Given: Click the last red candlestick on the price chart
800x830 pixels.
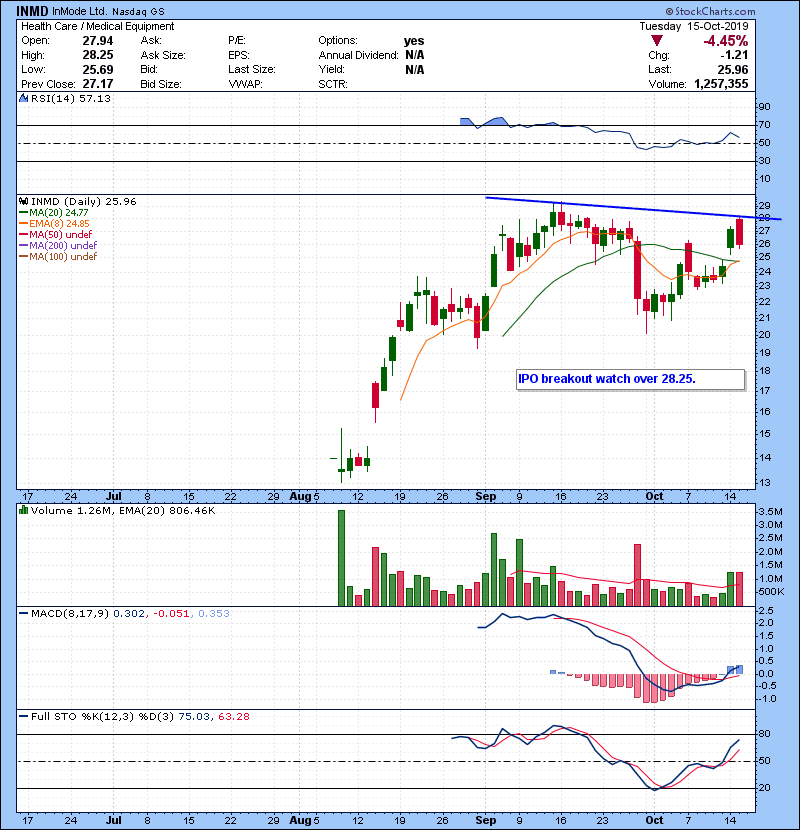Looking at the screenshot, I should (739, 232).
